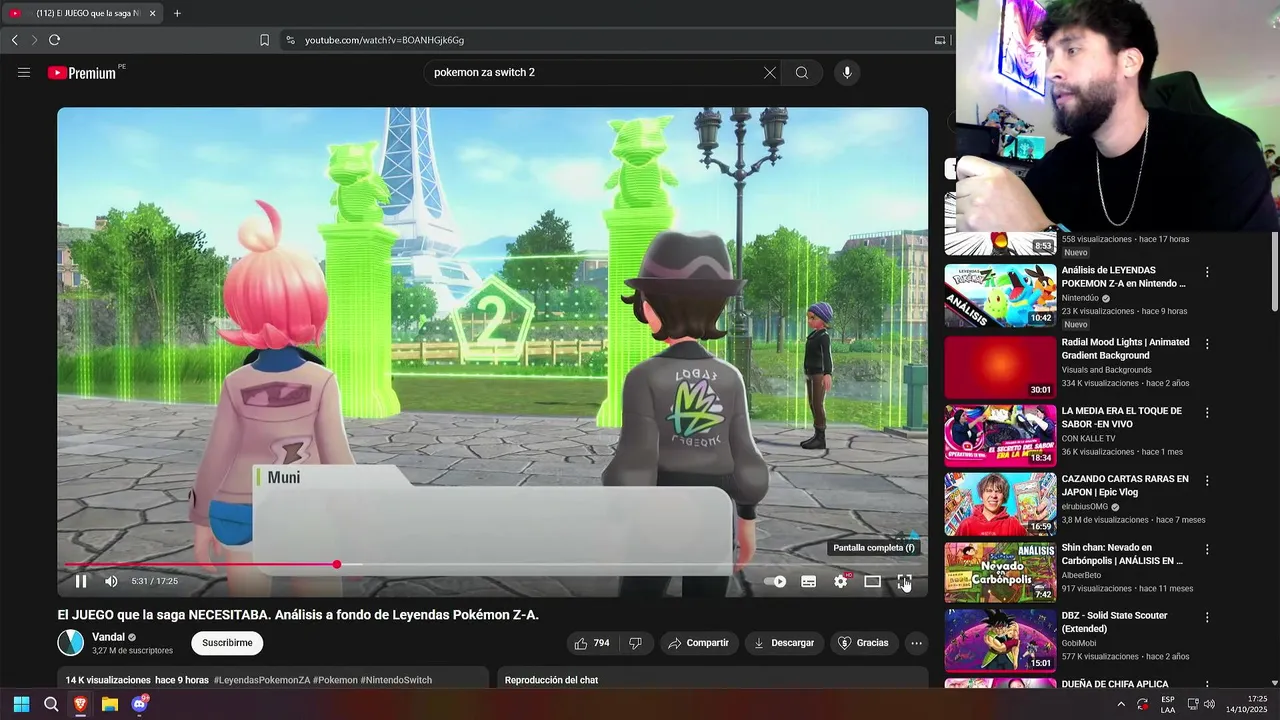Viewport: 1280px width, 720px height.
Task: Open the Windows Start menu
Action: (x=21, y=704)
